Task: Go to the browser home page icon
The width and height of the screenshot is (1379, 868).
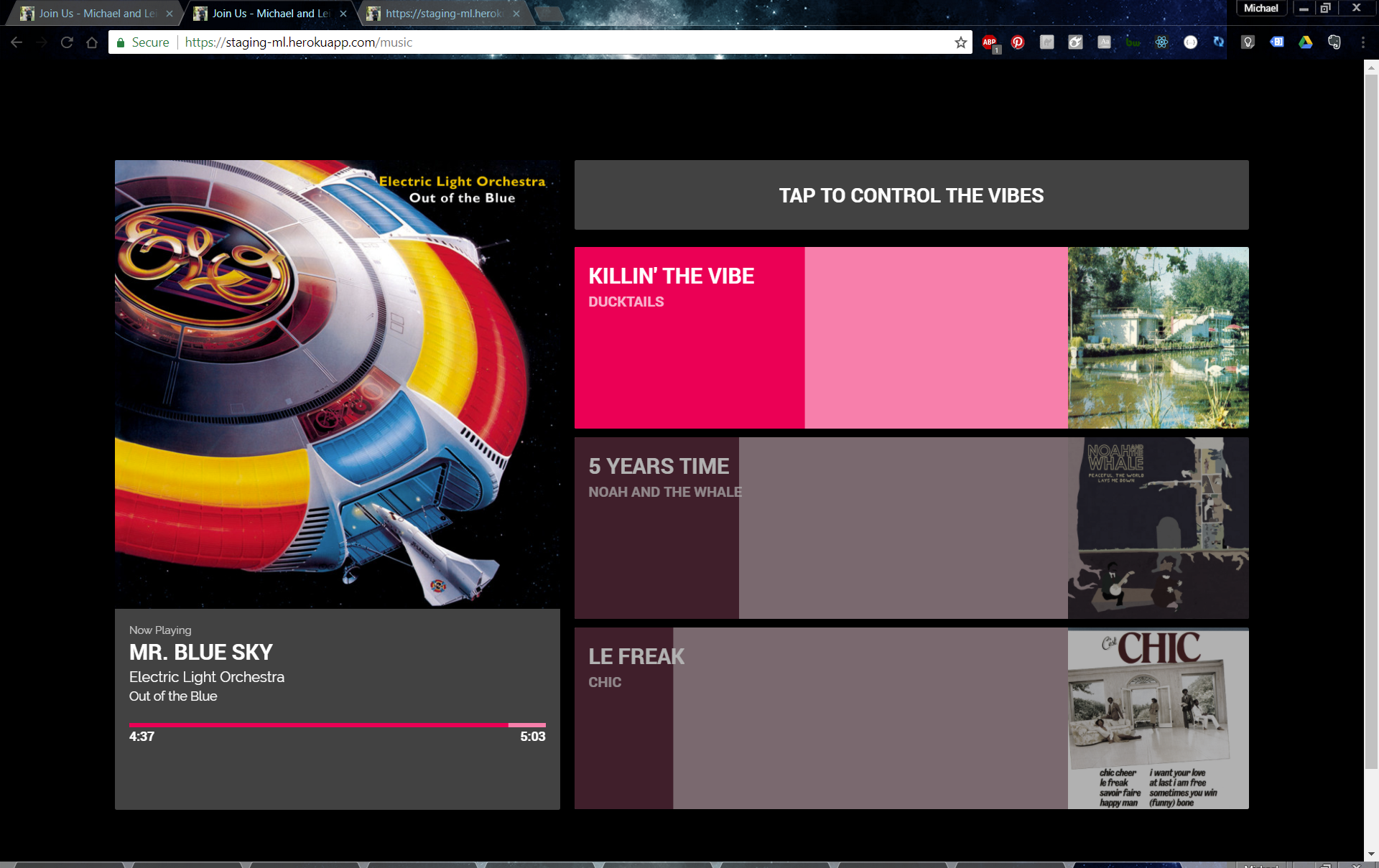Action: tap(92, 42)
